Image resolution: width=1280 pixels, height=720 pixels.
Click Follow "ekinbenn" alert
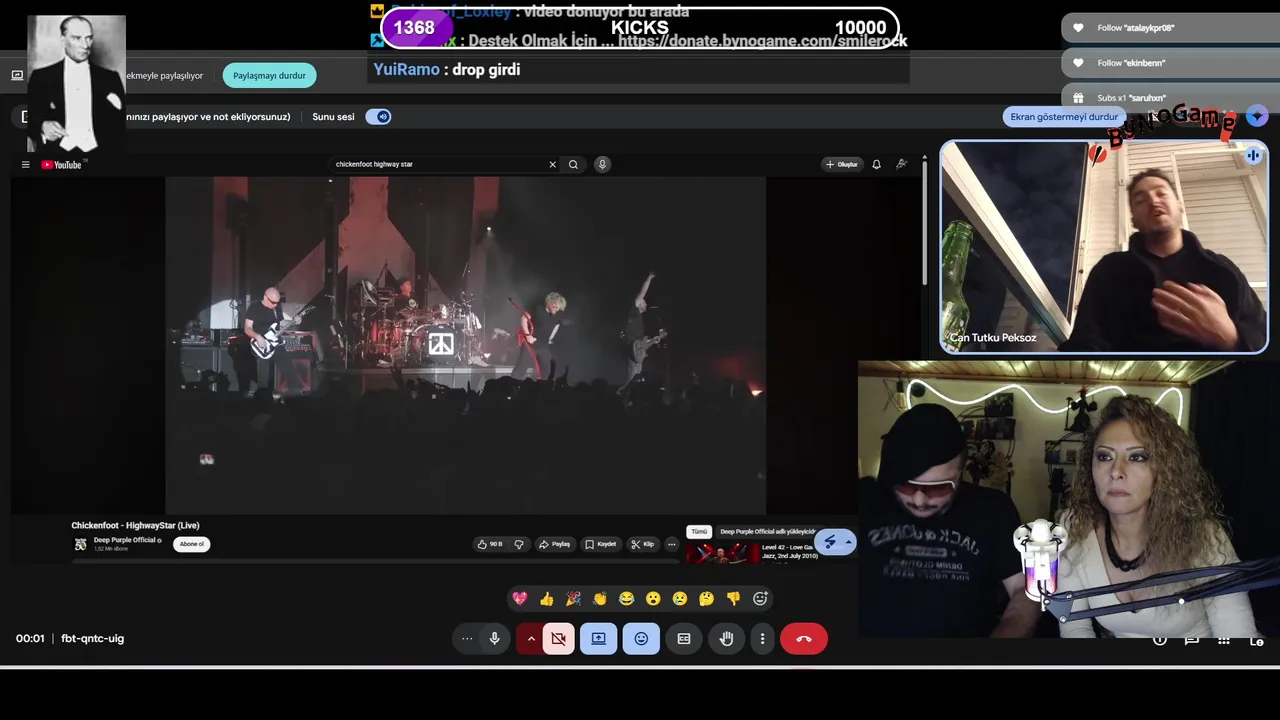pos(1170,63)
